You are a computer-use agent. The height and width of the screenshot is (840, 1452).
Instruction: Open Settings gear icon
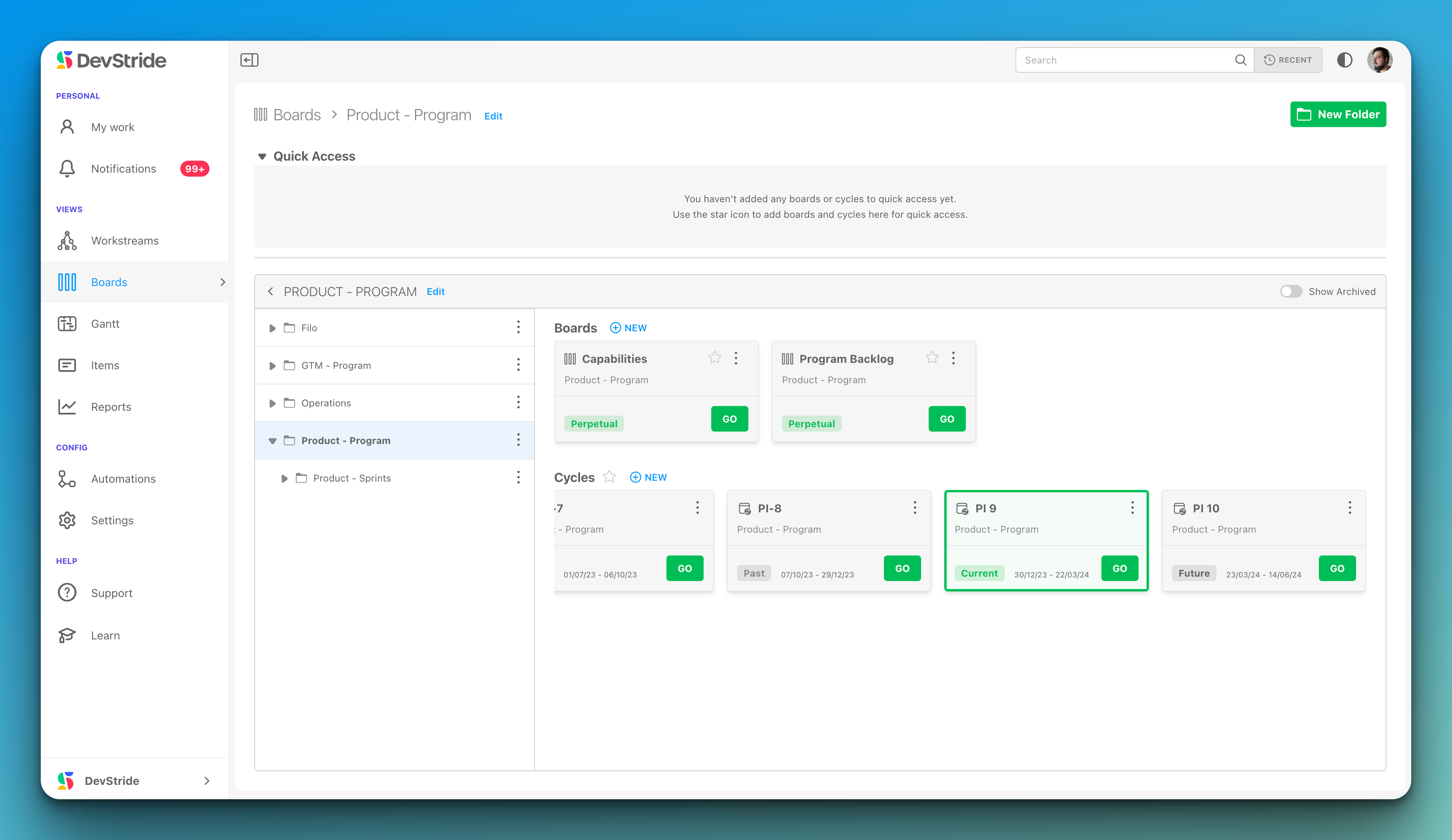[x=67, y=520]
